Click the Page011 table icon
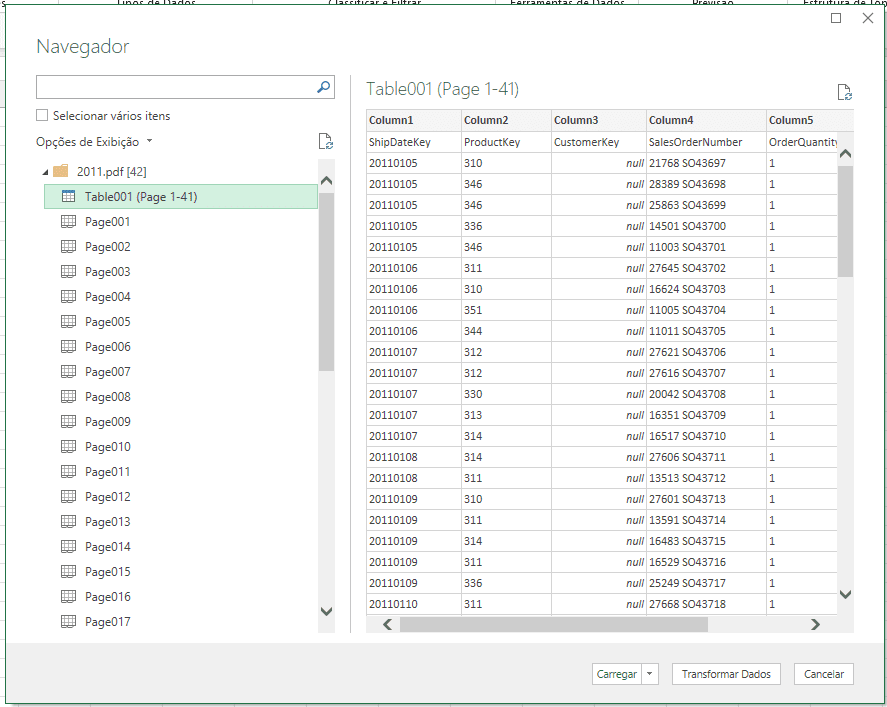This screenshot has width=887, height=707. coord(68,472)
